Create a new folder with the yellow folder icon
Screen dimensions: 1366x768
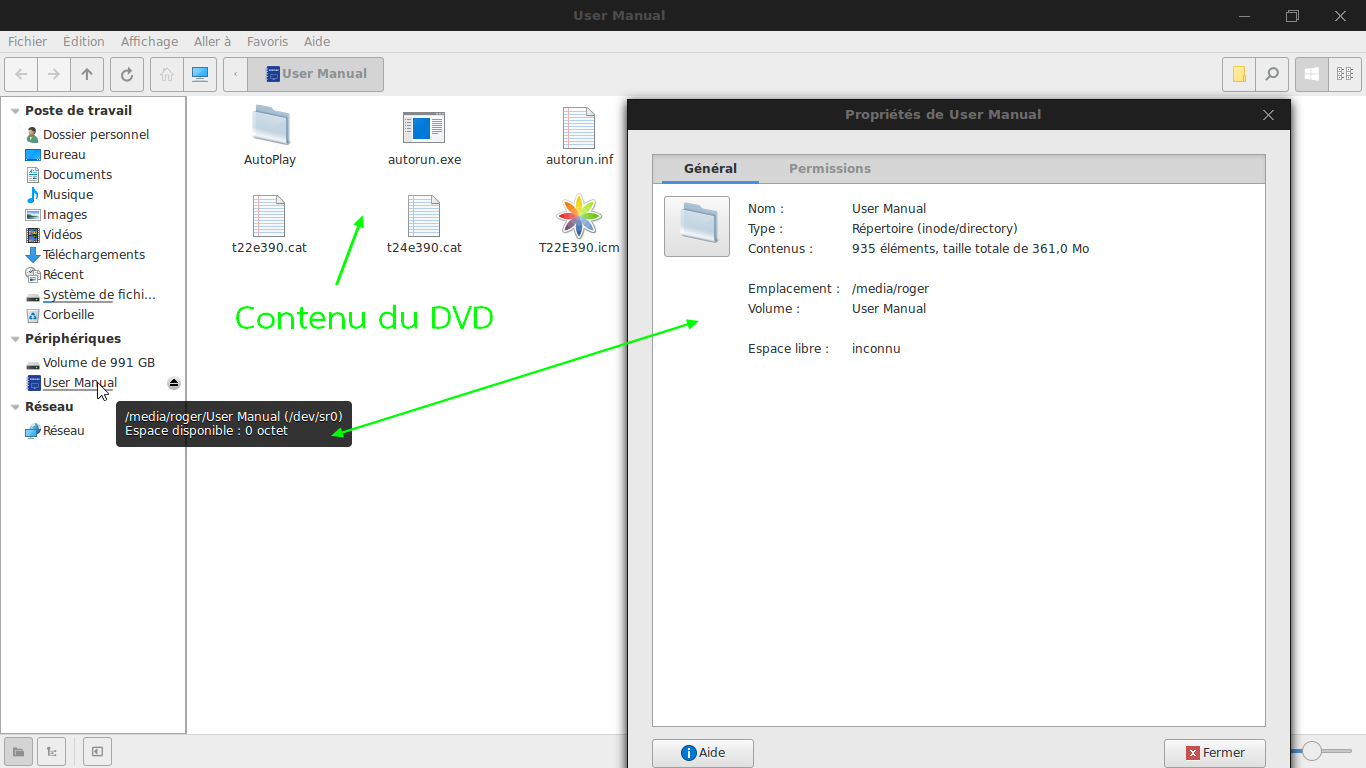(1239, 74)
